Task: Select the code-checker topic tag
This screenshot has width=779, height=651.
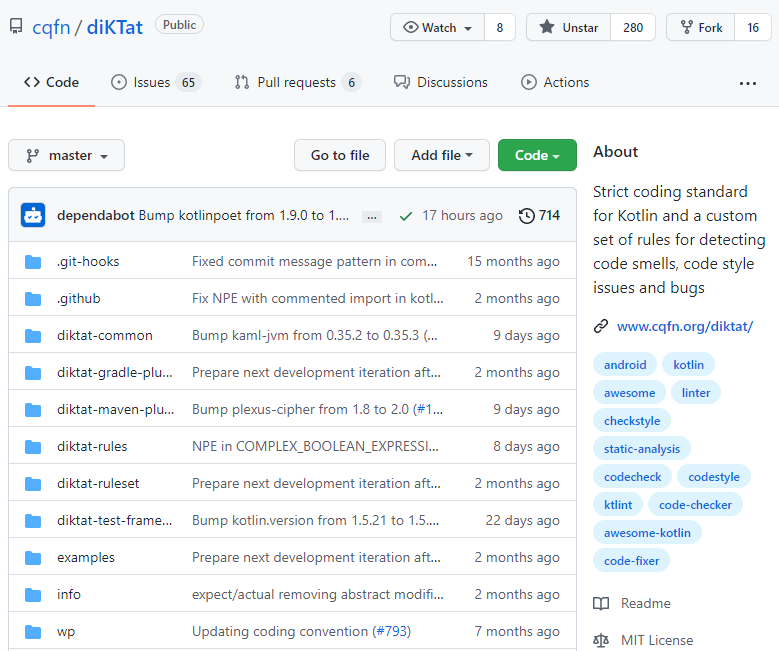Action: [x=696, y=505]
